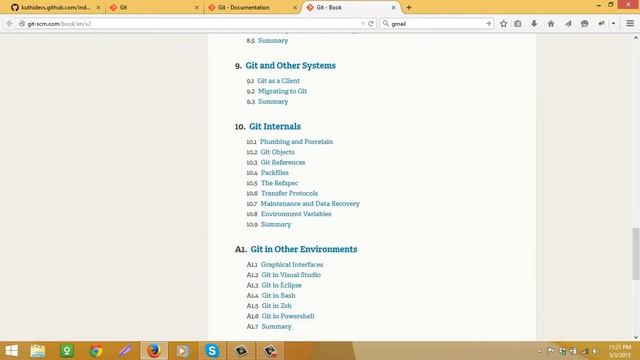Viewport: 640px width, 360px height.
Task: Open Firefox from the taskbar
Action: (154, 351)
